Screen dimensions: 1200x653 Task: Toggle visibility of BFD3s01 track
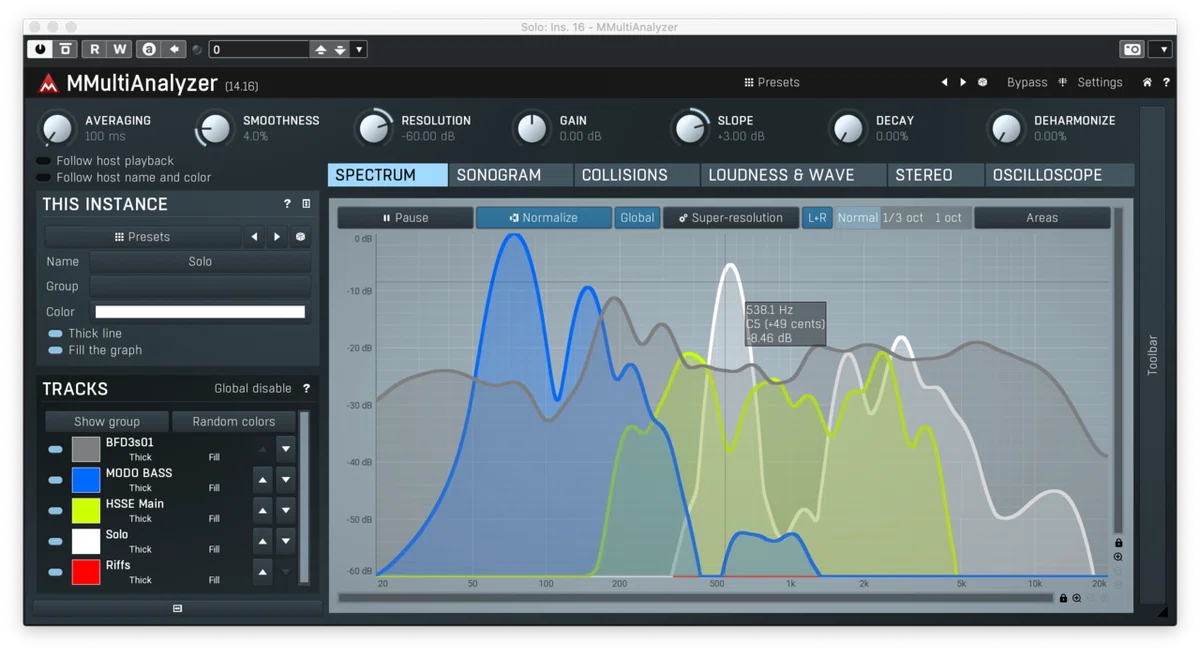click(x=55, y=450)
